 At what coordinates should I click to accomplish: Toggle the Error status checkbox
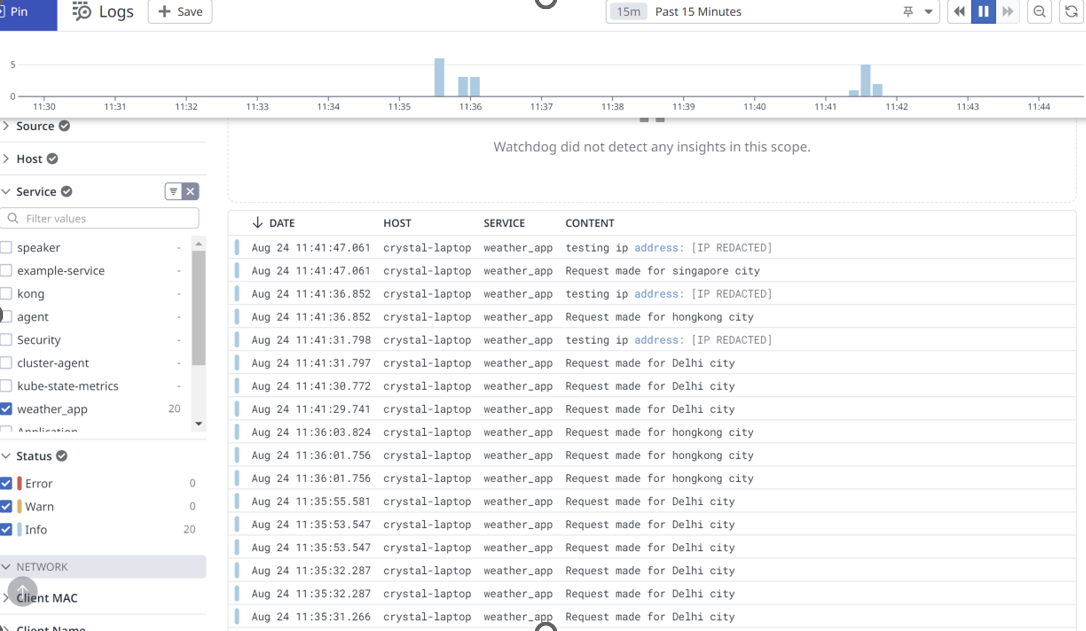point(6,483)
